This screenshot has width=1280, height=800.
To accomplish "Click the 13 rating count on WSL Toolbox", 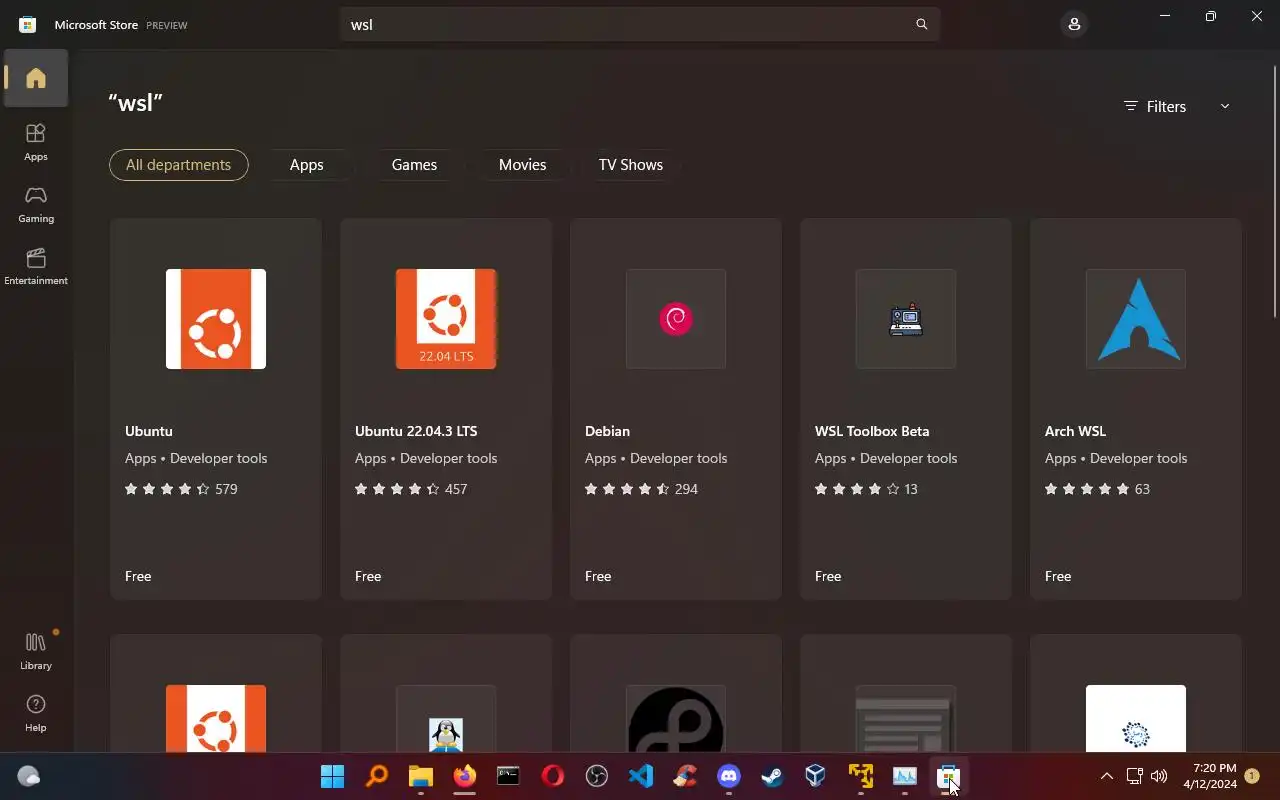I will coord(910,489).
